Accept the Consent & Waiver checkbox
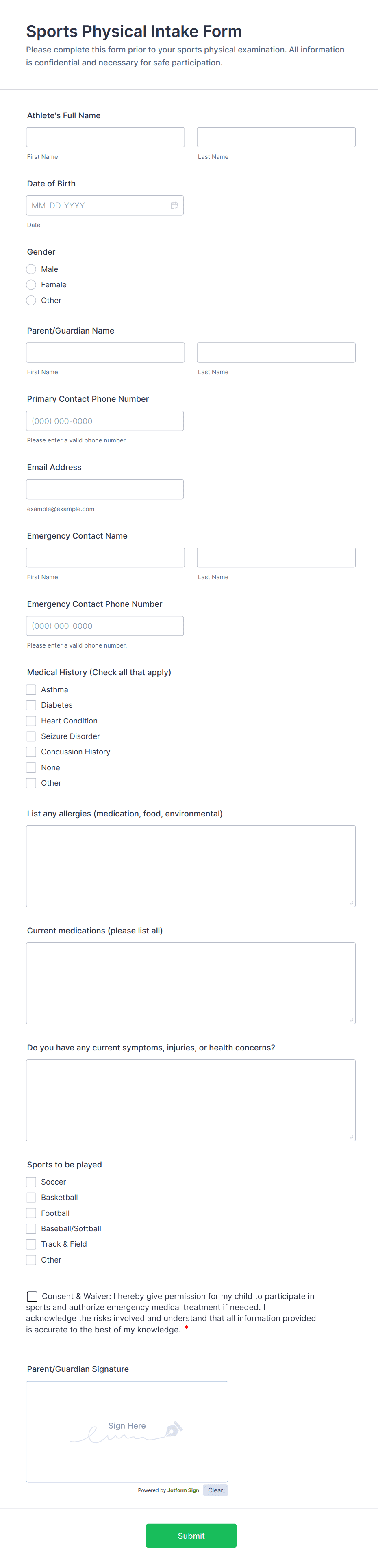 tap(32, 1297)
